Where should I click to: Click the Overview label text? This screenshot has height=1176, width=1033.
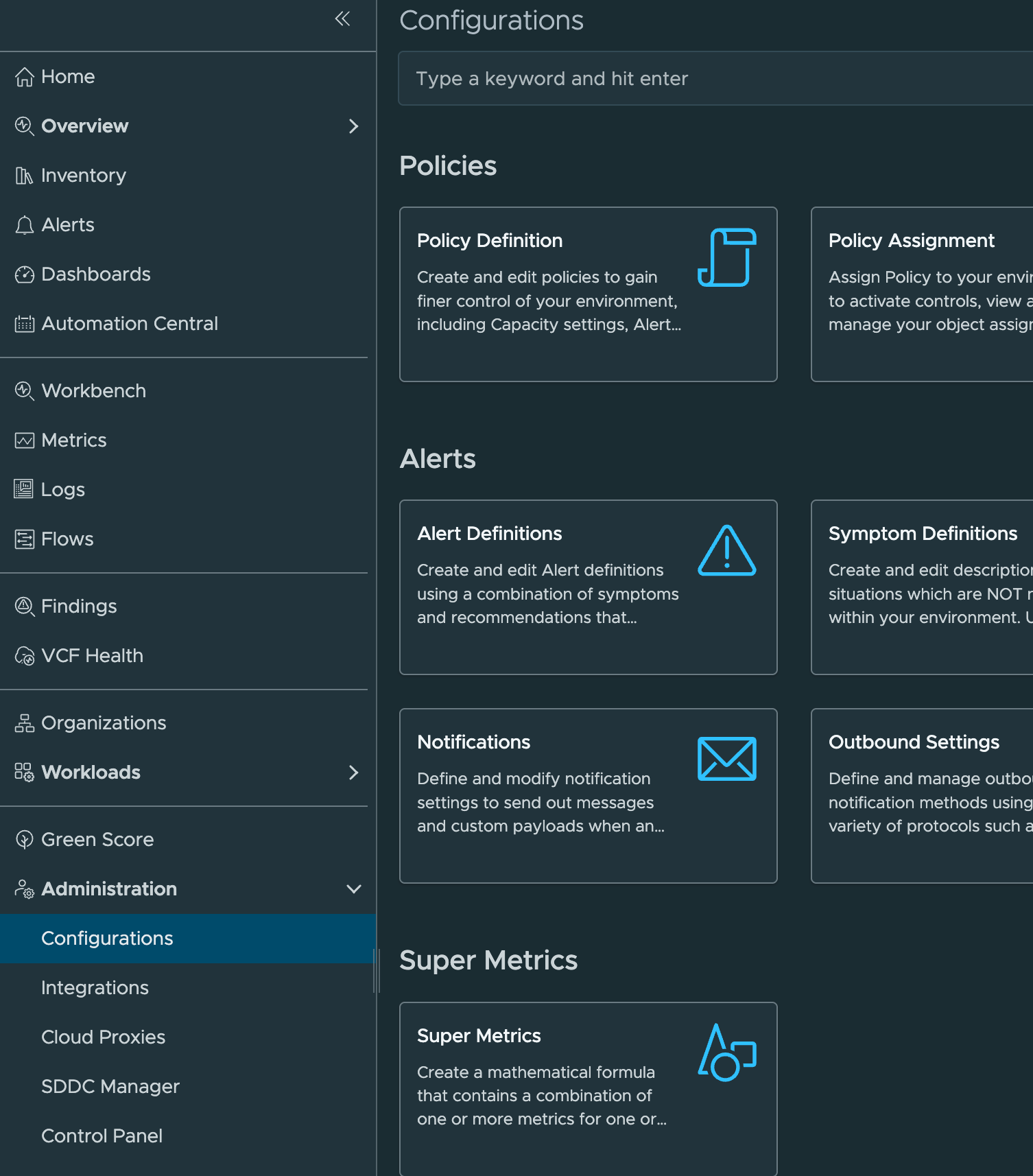(x=85, y=126)
